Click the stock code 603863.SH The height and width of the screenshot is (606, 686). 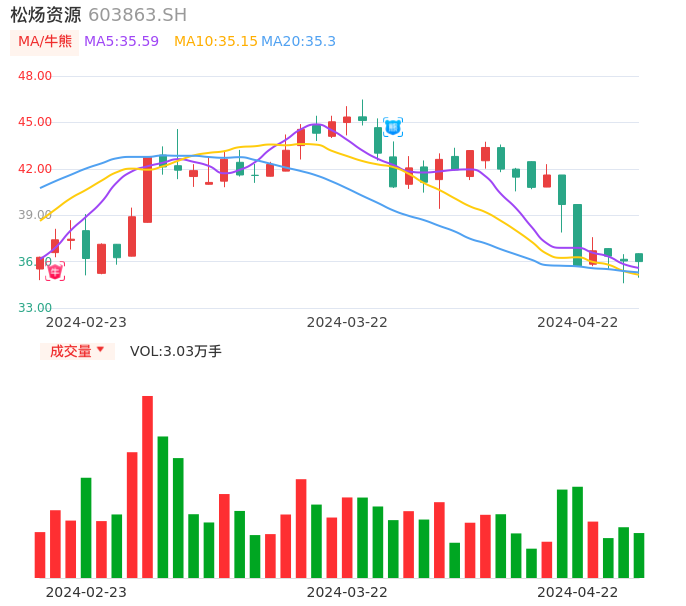pyautogui.click(x=137, y=15)
